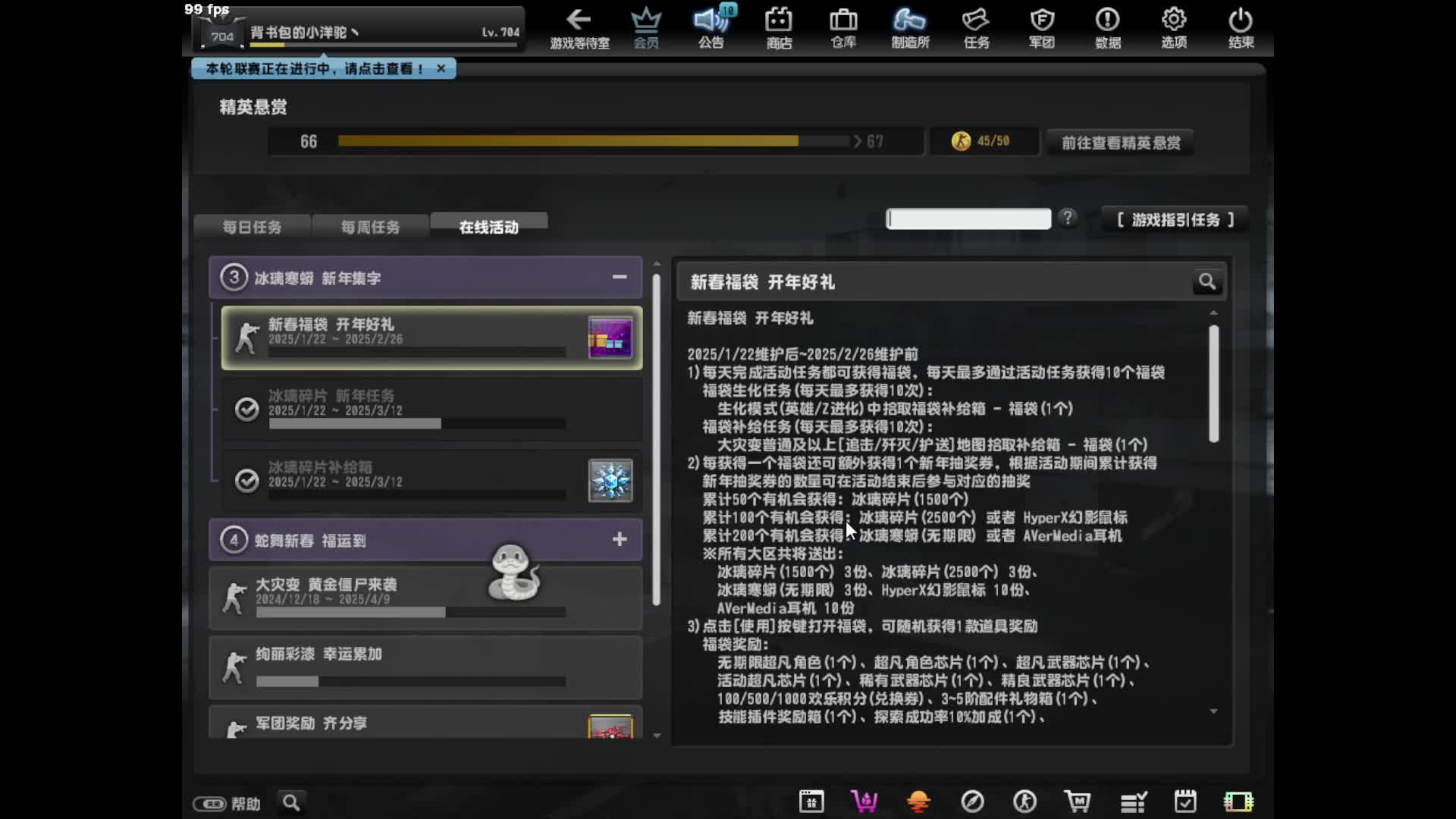Viewport: 1456px width, 819px height.
Task: Expand 蛇舞新春 福运到 with the plus
Action: click(620, 539)
